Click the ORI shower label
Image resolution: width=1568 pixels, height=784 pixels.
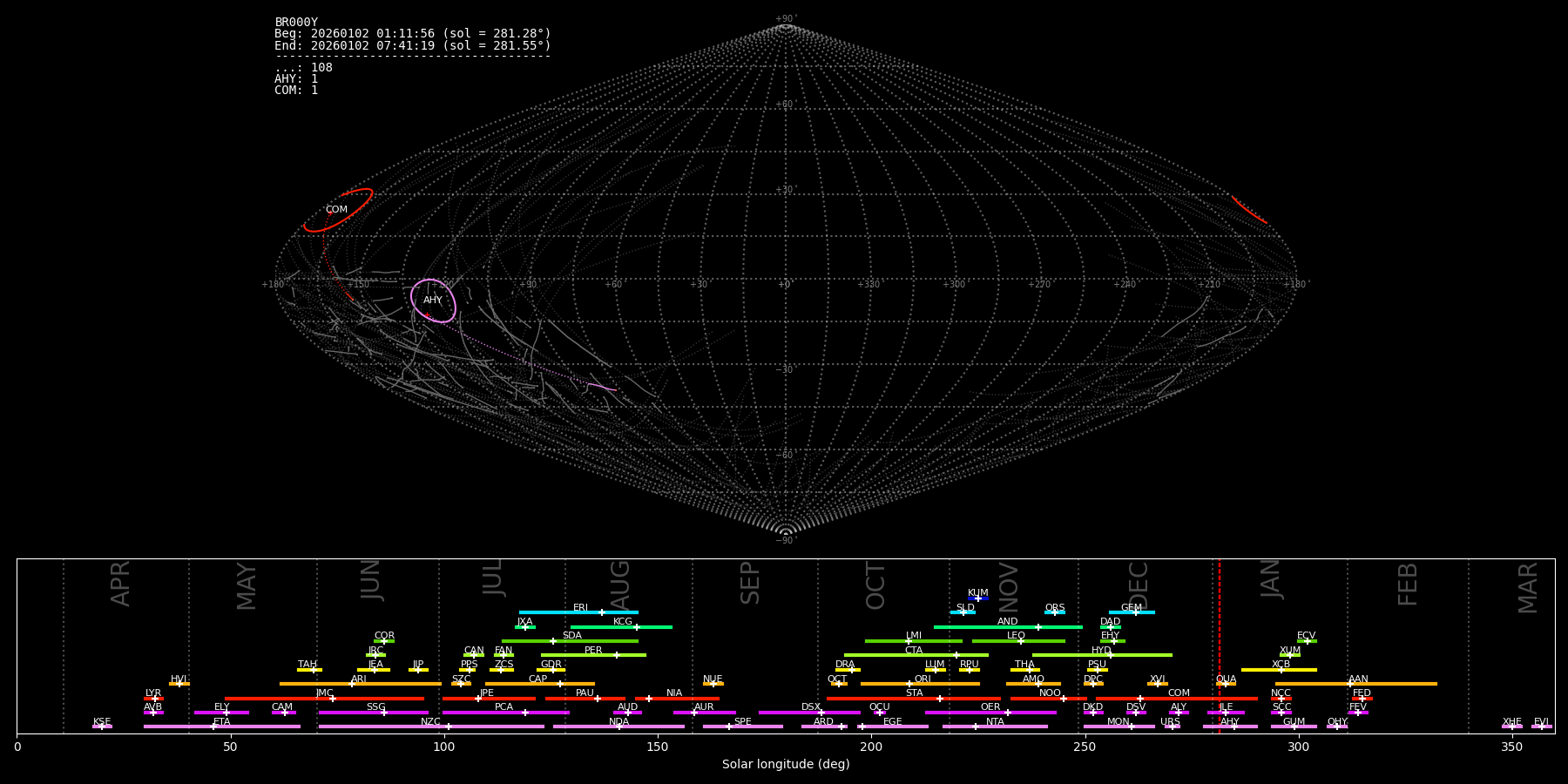point(923,679)
